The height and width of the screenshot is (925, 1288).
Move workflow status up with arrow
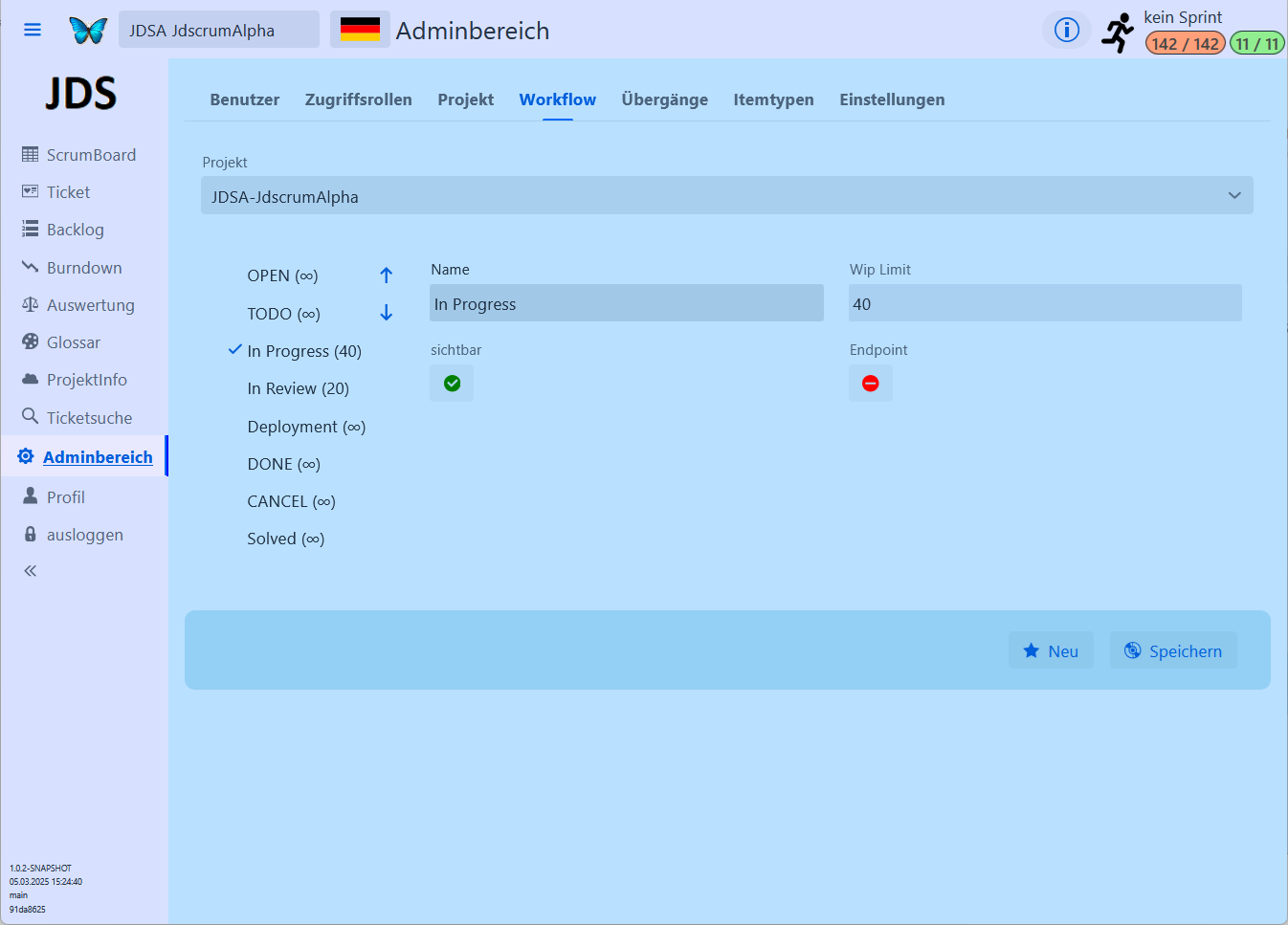[x=387, y=275]
